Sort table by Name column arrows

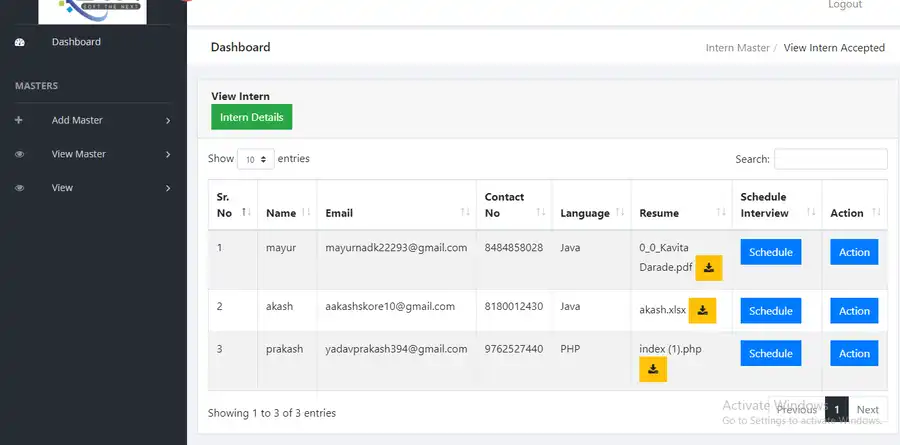(x=306, y=213)
